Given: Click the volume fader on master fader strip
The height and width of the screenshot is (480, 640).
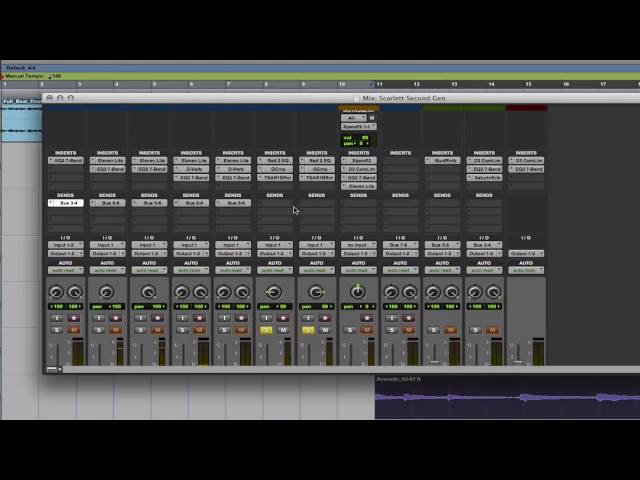Looking at the screenshot, I should point(518,362).
